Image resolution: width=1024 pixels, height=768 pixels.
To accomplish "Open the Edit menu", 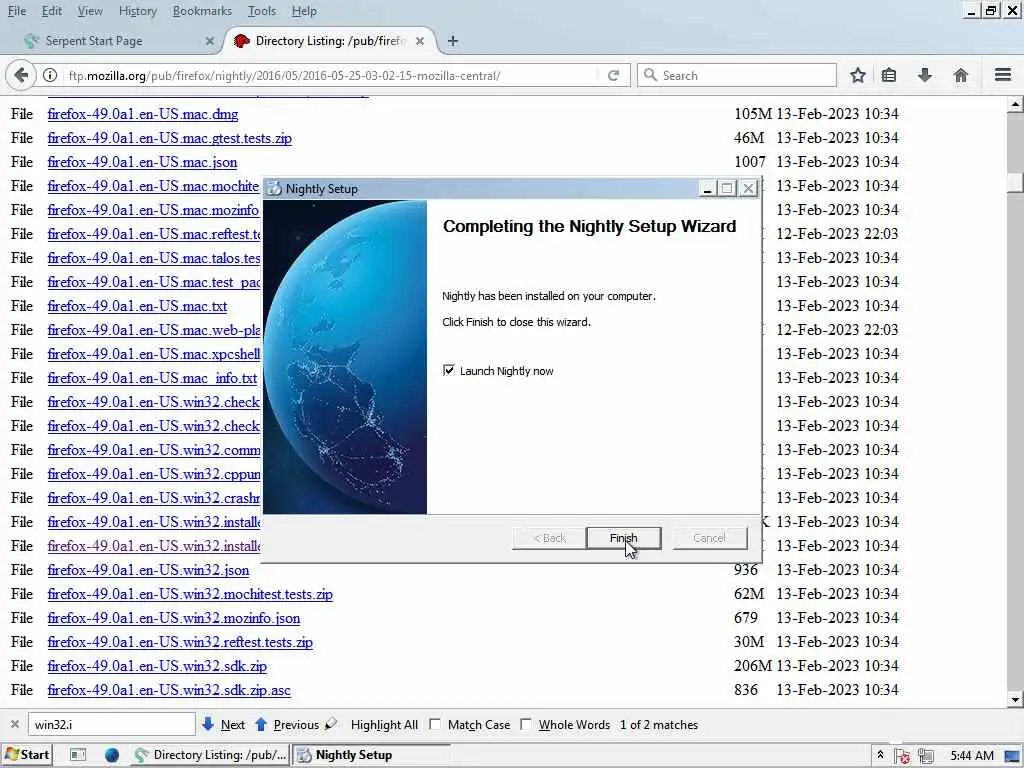I will pyautogui.click(x=51, y=11).
